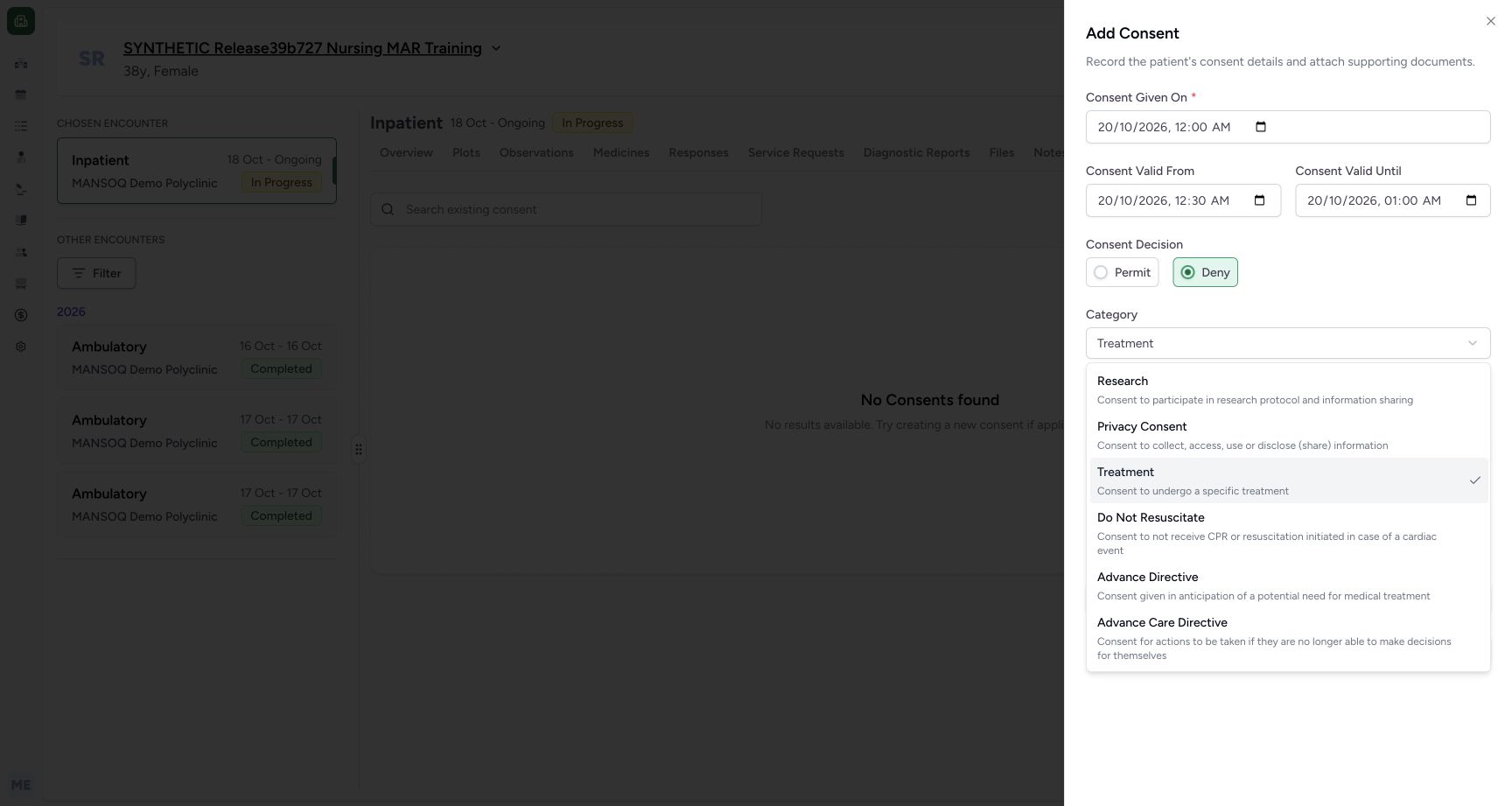Open the settings gear icon in sidebar

21,347
